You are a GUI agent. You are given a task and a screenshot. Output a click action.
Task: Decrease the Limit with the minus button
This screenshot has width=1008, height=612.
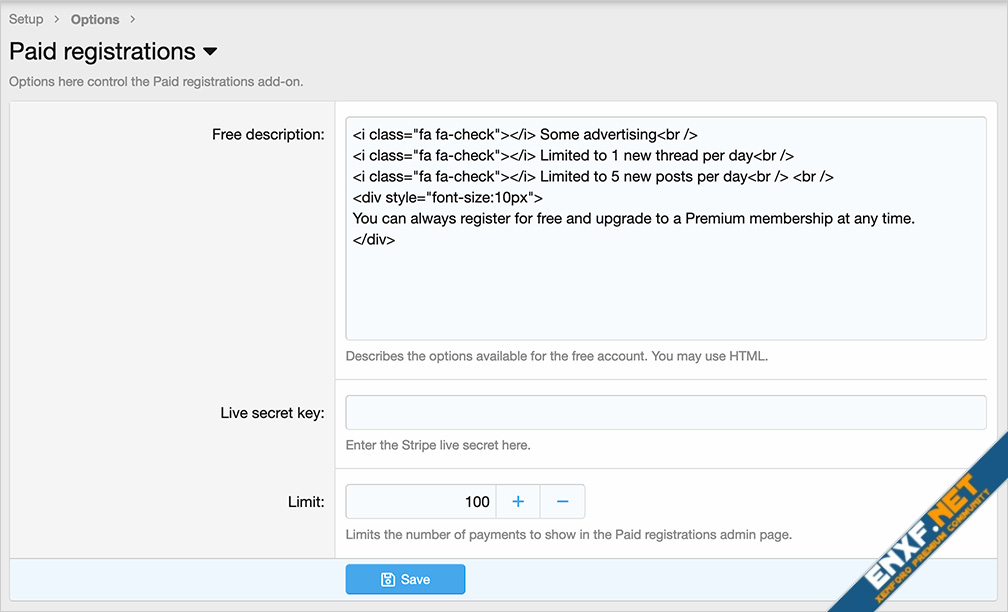click(562, 501)
